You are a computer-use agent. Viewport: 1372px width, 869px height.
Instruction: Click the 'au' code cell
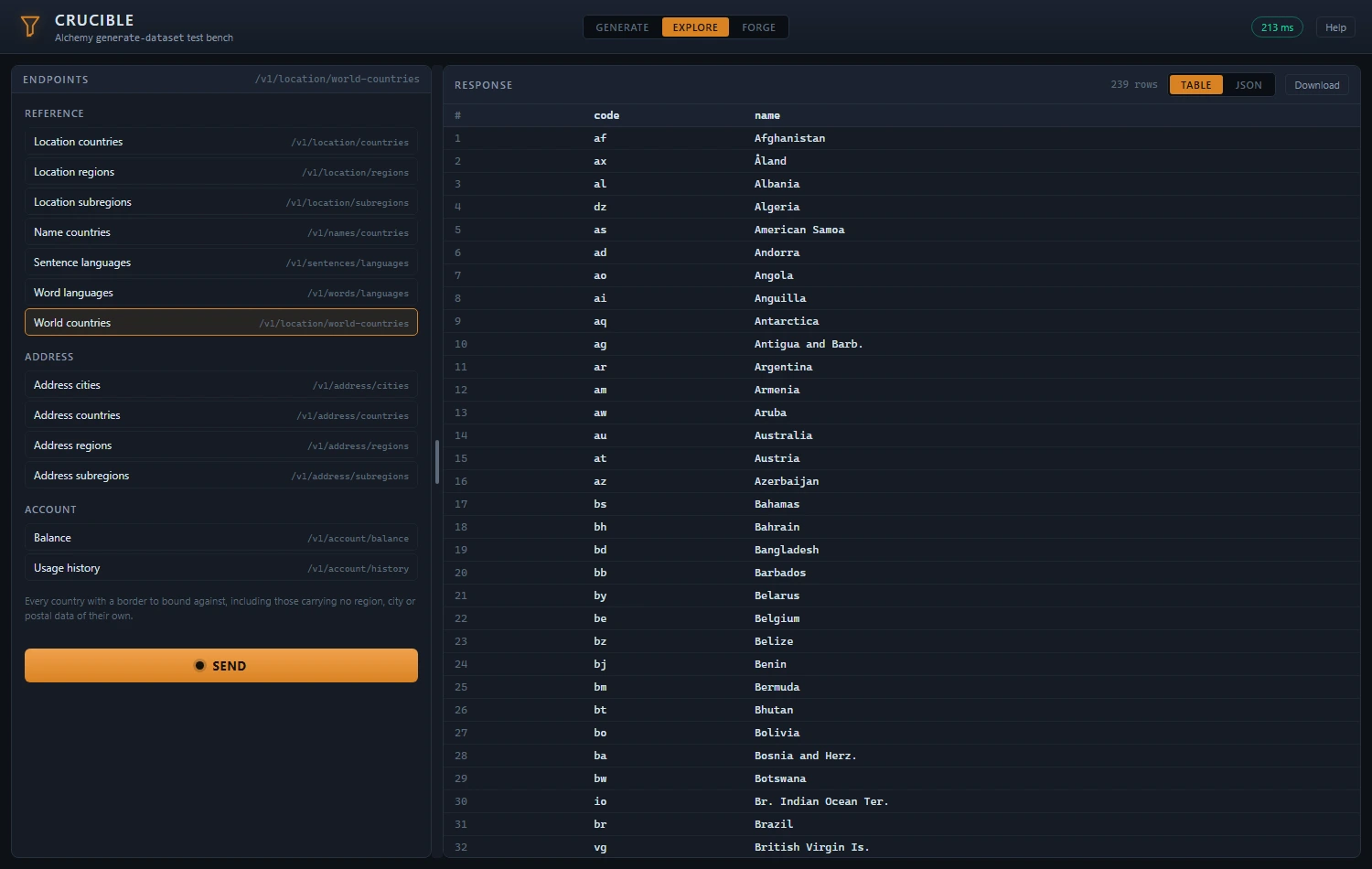[600, 435]
